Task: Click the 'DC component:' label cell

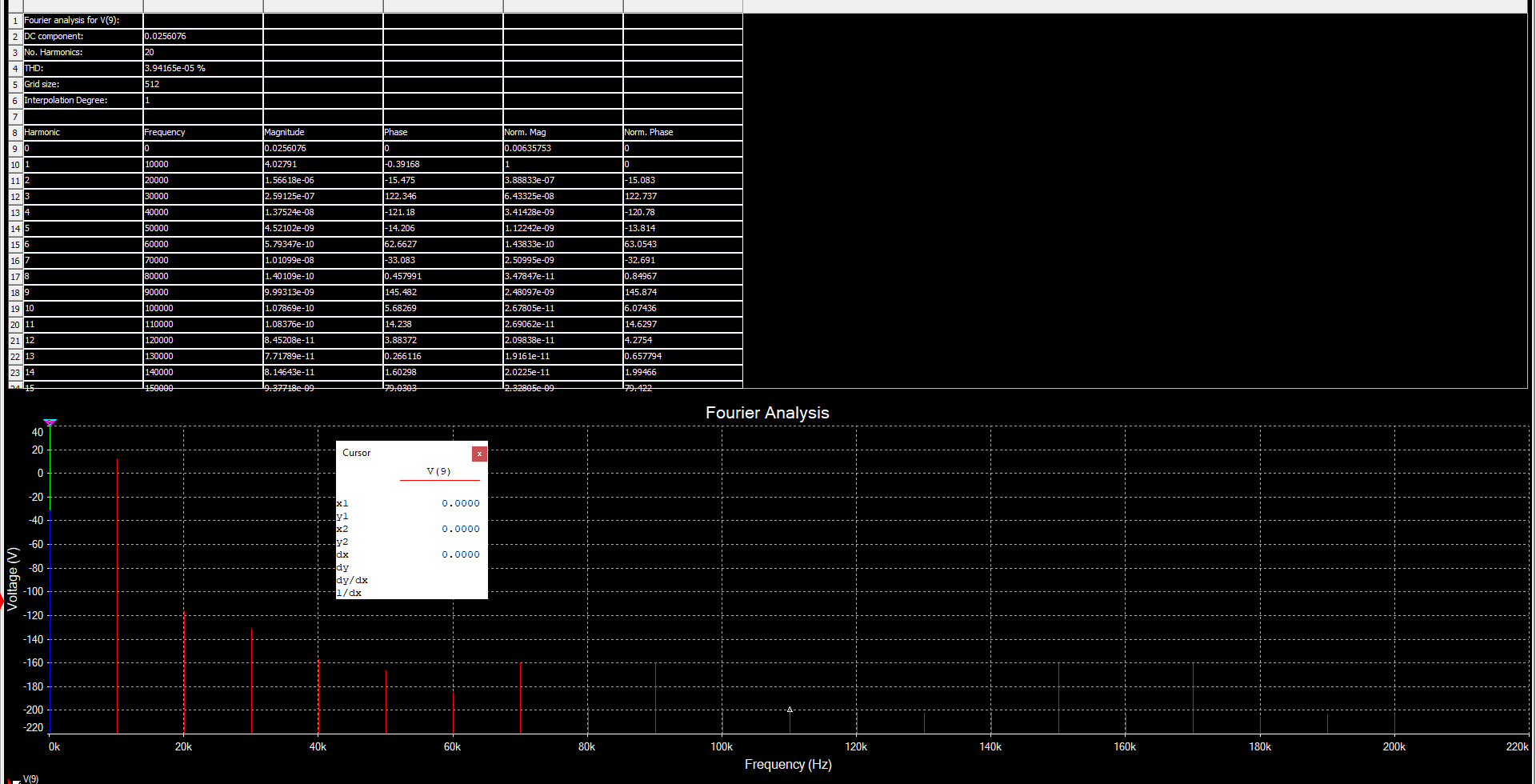Action: [x=83, y=37]
